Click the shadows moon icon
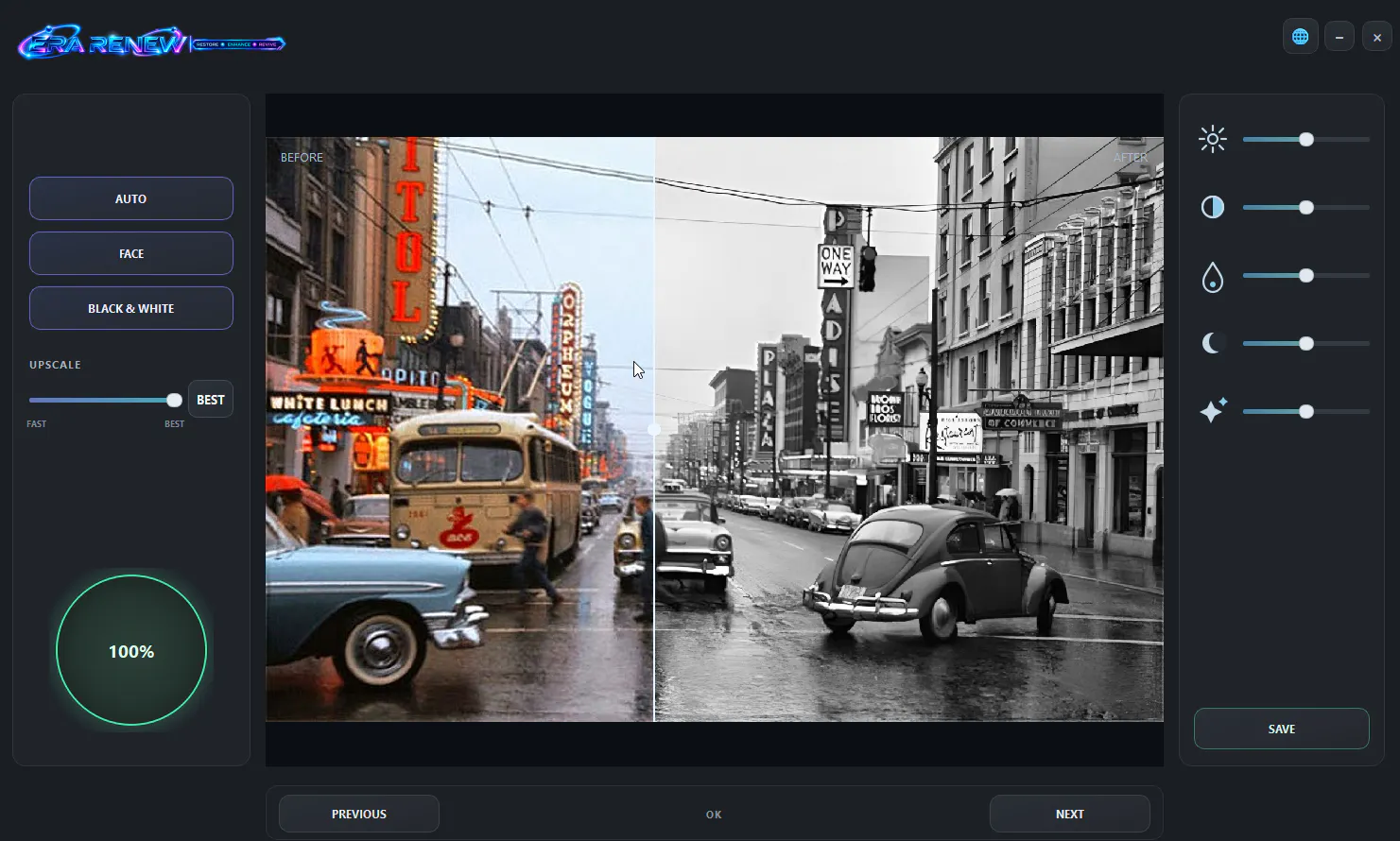Viewport: 1400px width, 841px height. coord(1213,344)
